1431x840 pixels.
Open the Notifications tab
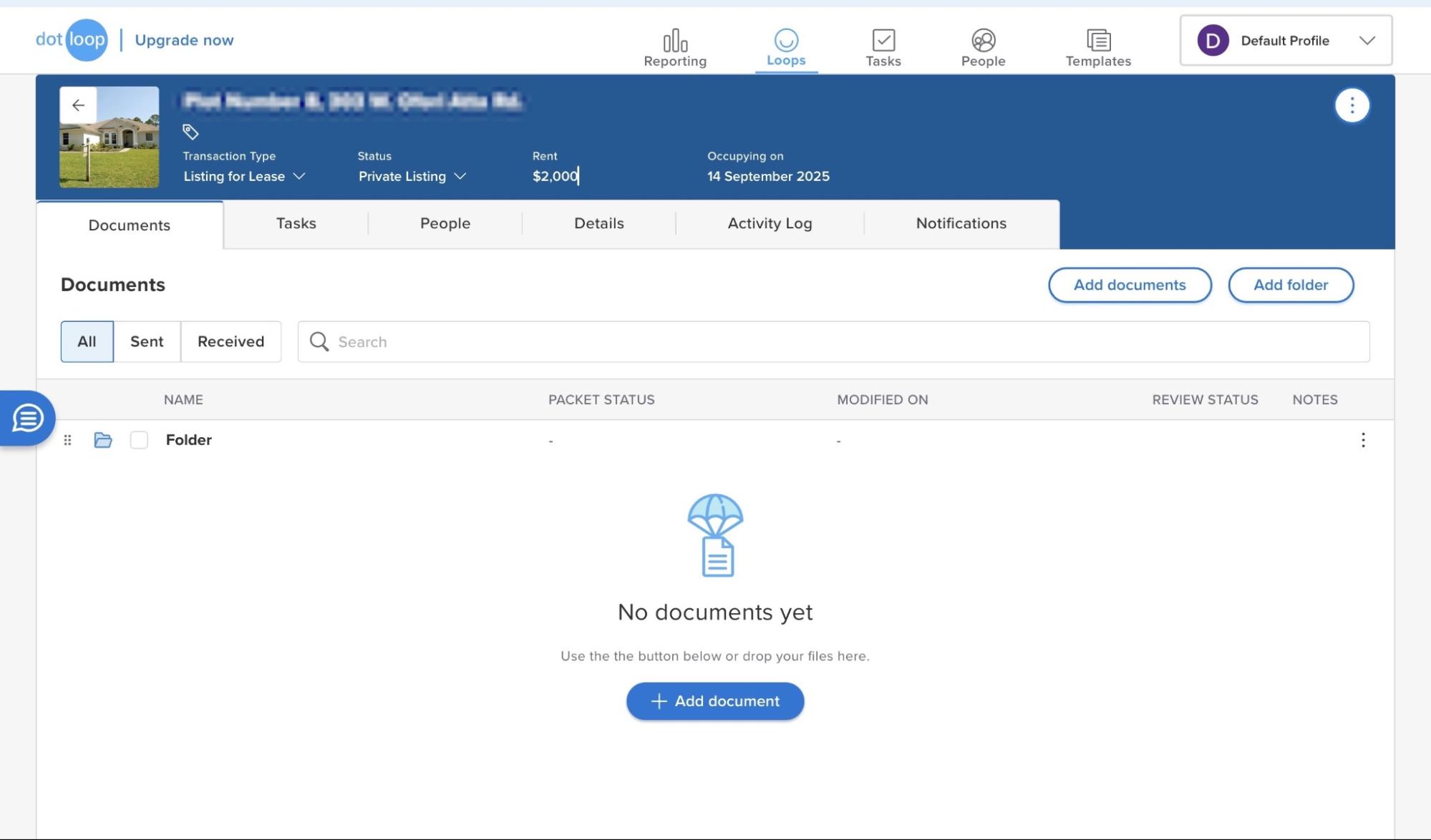tap(960, 223)
